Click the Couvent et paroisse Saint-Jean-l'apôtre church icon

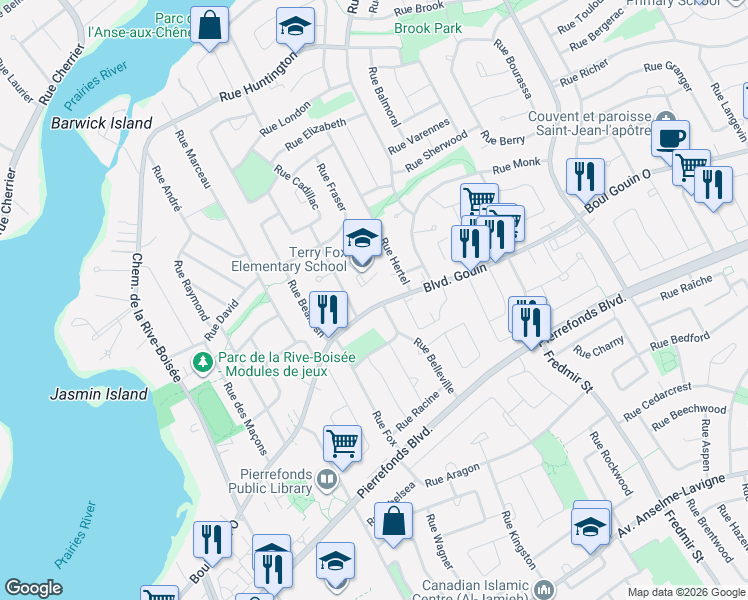click(666, 118)
